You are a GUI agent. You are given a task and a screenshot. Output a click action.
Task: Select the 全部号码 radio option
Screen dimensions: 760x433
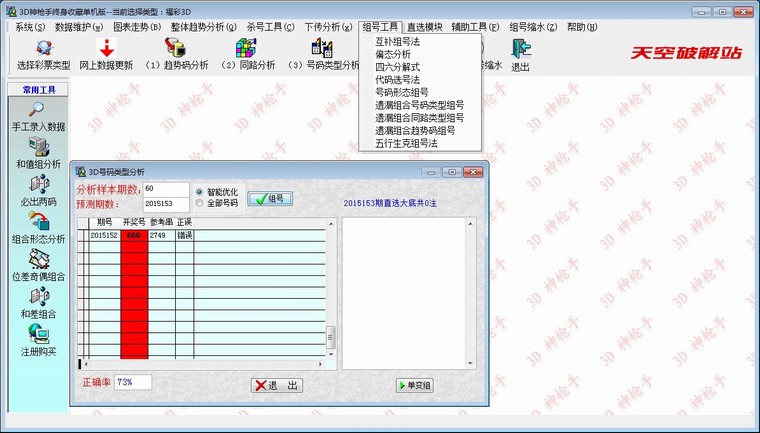(x=200, y=203)
